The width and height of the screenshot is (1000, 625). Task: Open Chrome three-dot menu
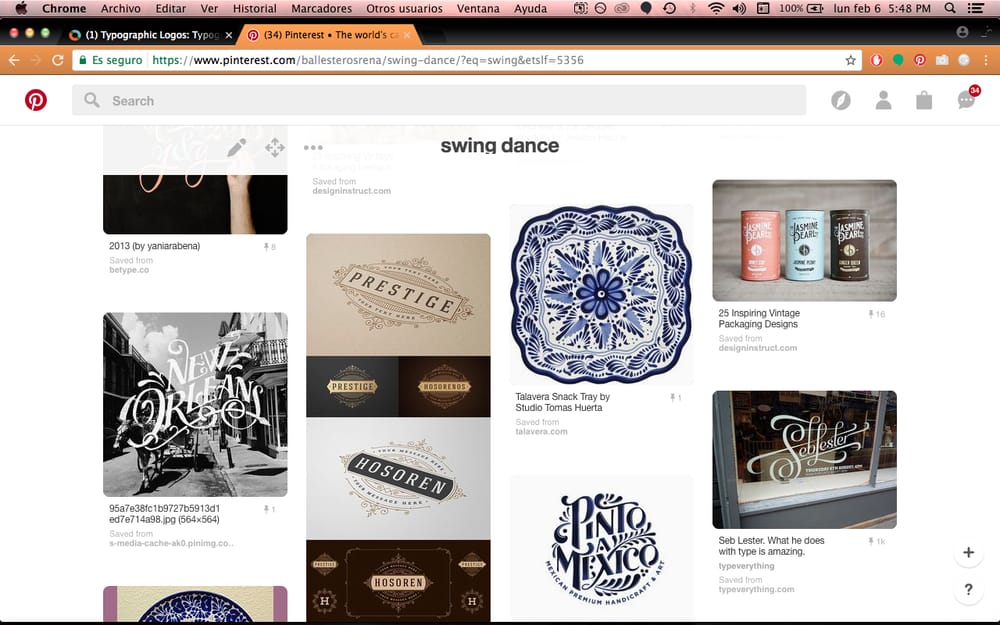986,60
